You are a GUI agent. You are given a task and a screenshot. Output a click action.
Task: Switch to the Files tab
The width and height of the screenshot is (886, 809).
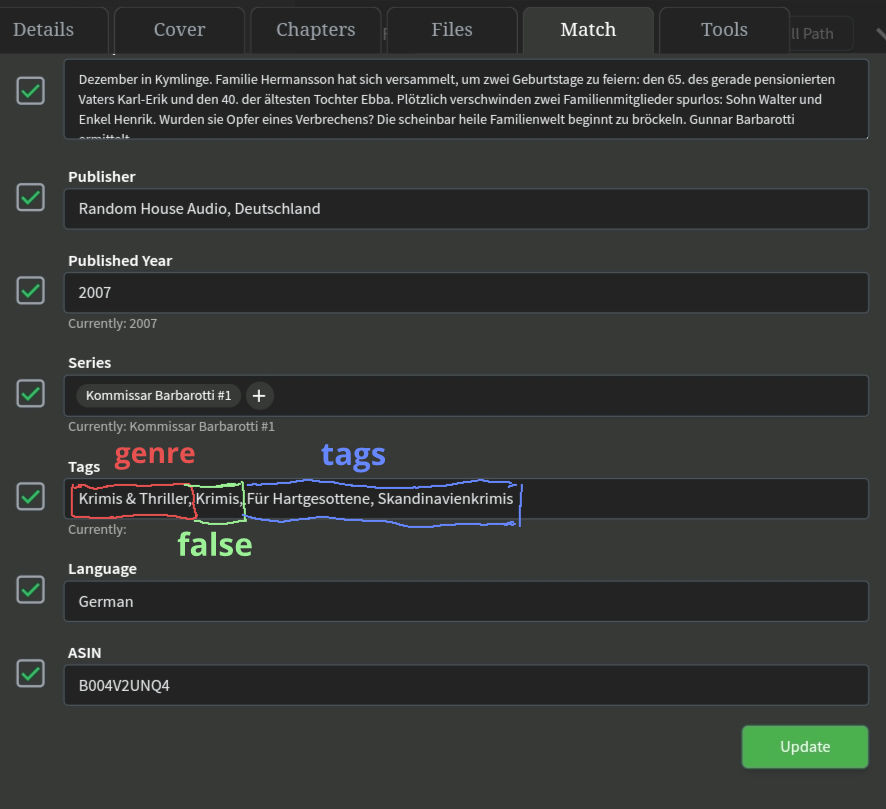click(451, 29)
